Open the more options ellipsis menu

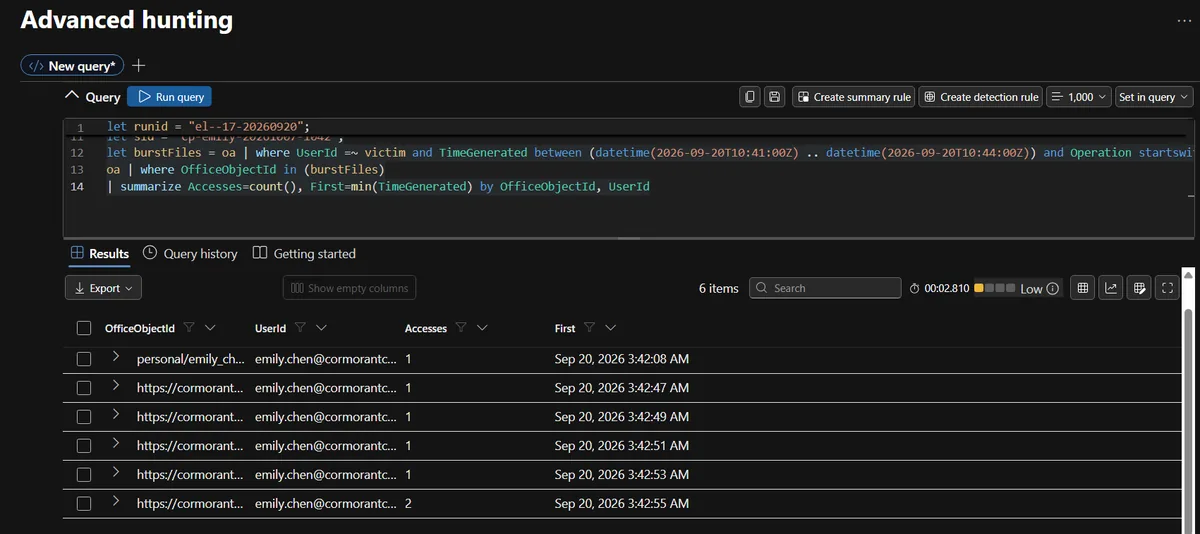[1184, 20]
